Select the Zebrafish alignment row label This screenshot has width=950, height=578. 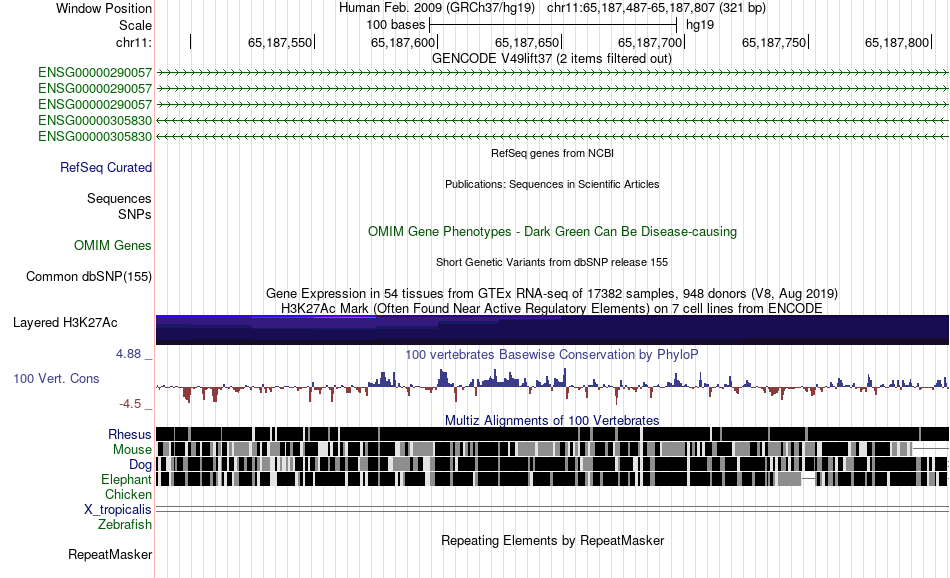click(x=125, y=524)
